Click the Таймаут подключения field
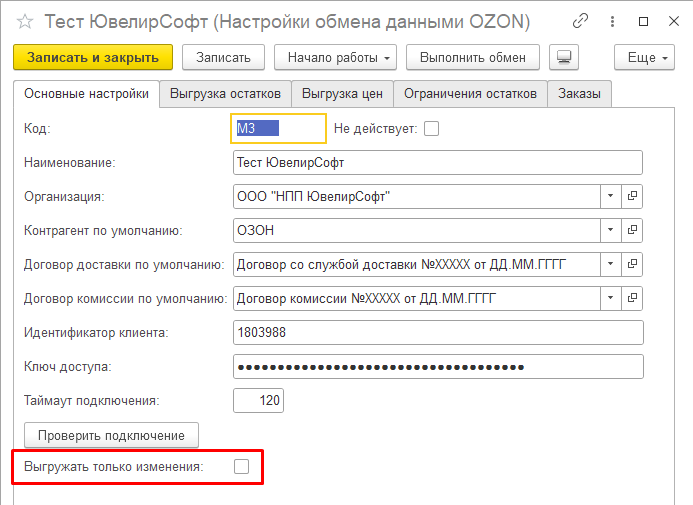Screen dimensions: 693x505 (258, 400)
